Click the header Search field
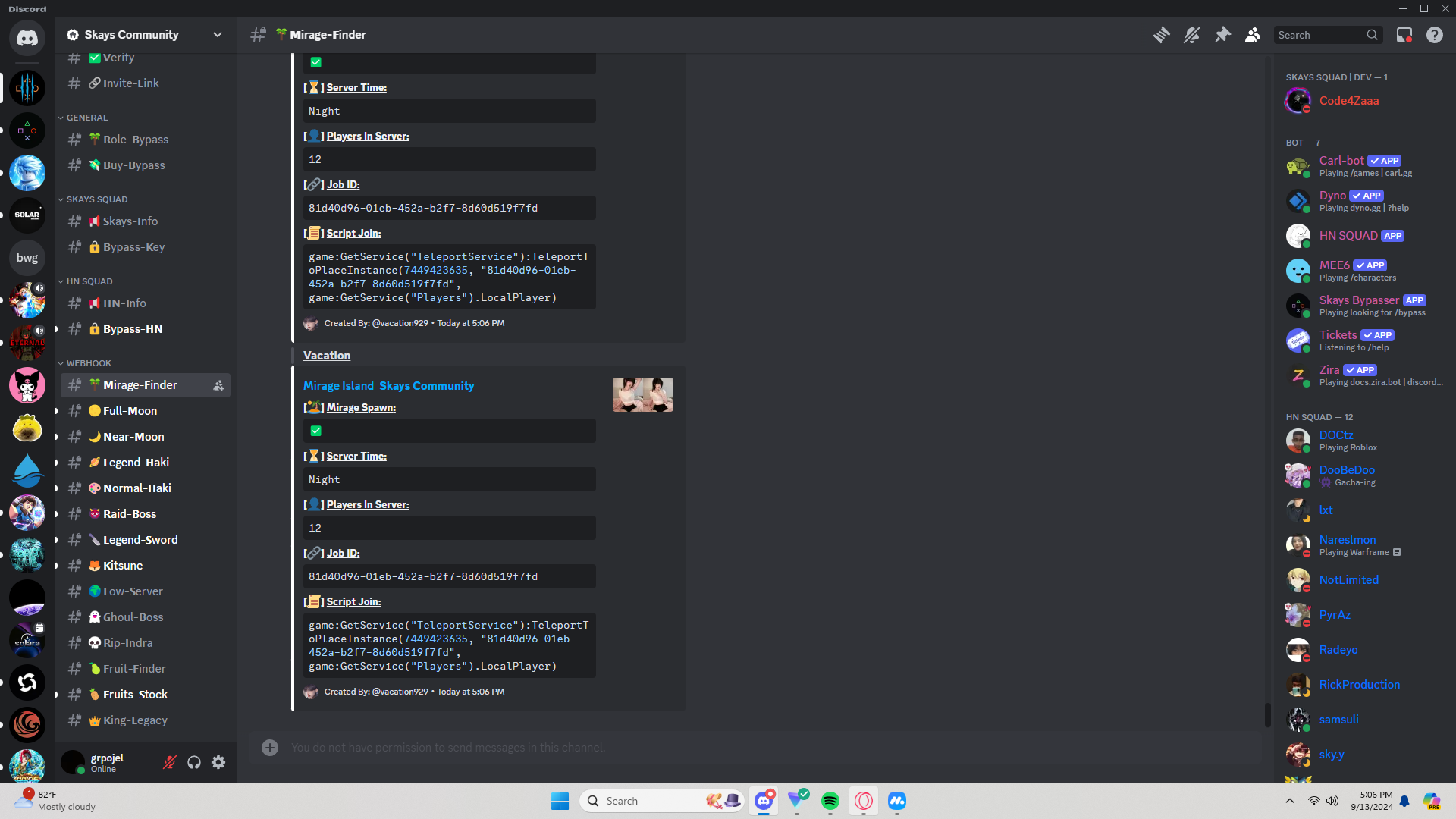The height and width of the screenshot is (819, 1456). [1328, 35]
